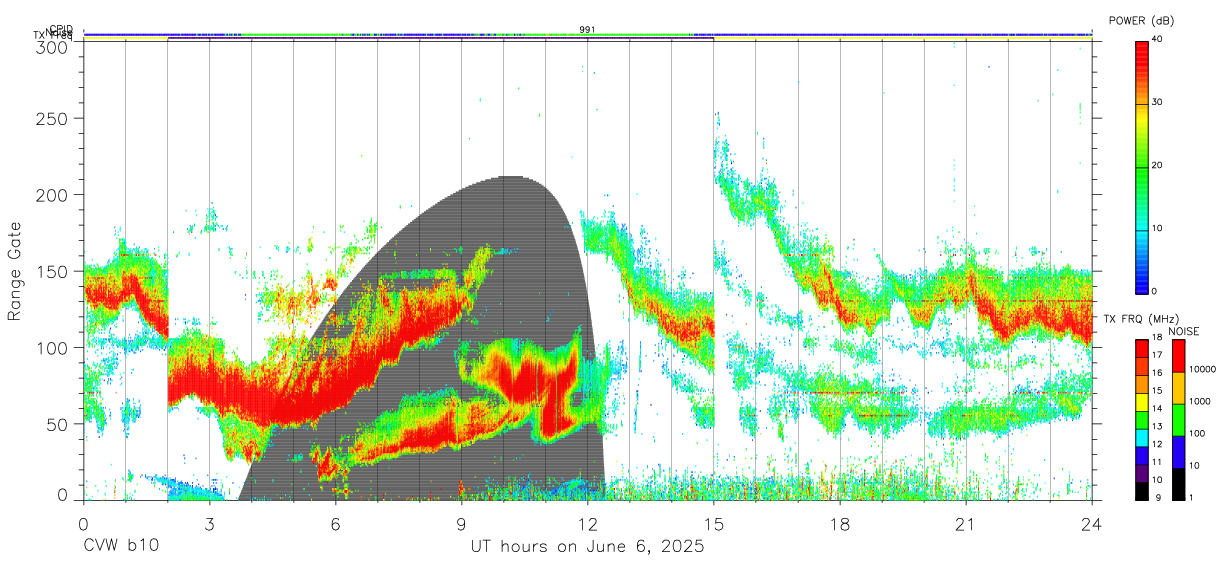Click the red 18 MHz block in TX FRQ scale
Image resolution: width=1228 pixels, height=567 pixels.
click(1142, 346)
